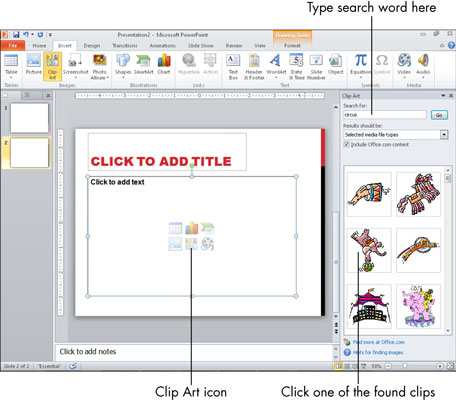Open the WordArt styles

pyautogui.click(x=276, y=66)
